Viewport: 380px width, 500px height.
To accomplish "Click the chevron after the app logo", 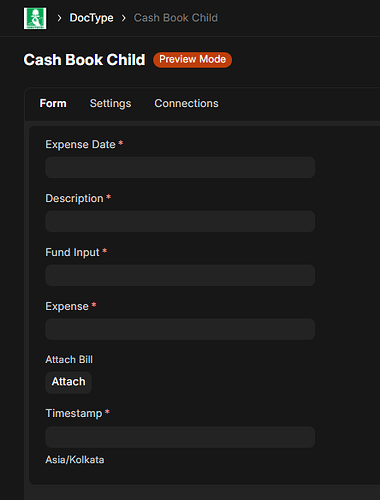I will coord(59,18).
